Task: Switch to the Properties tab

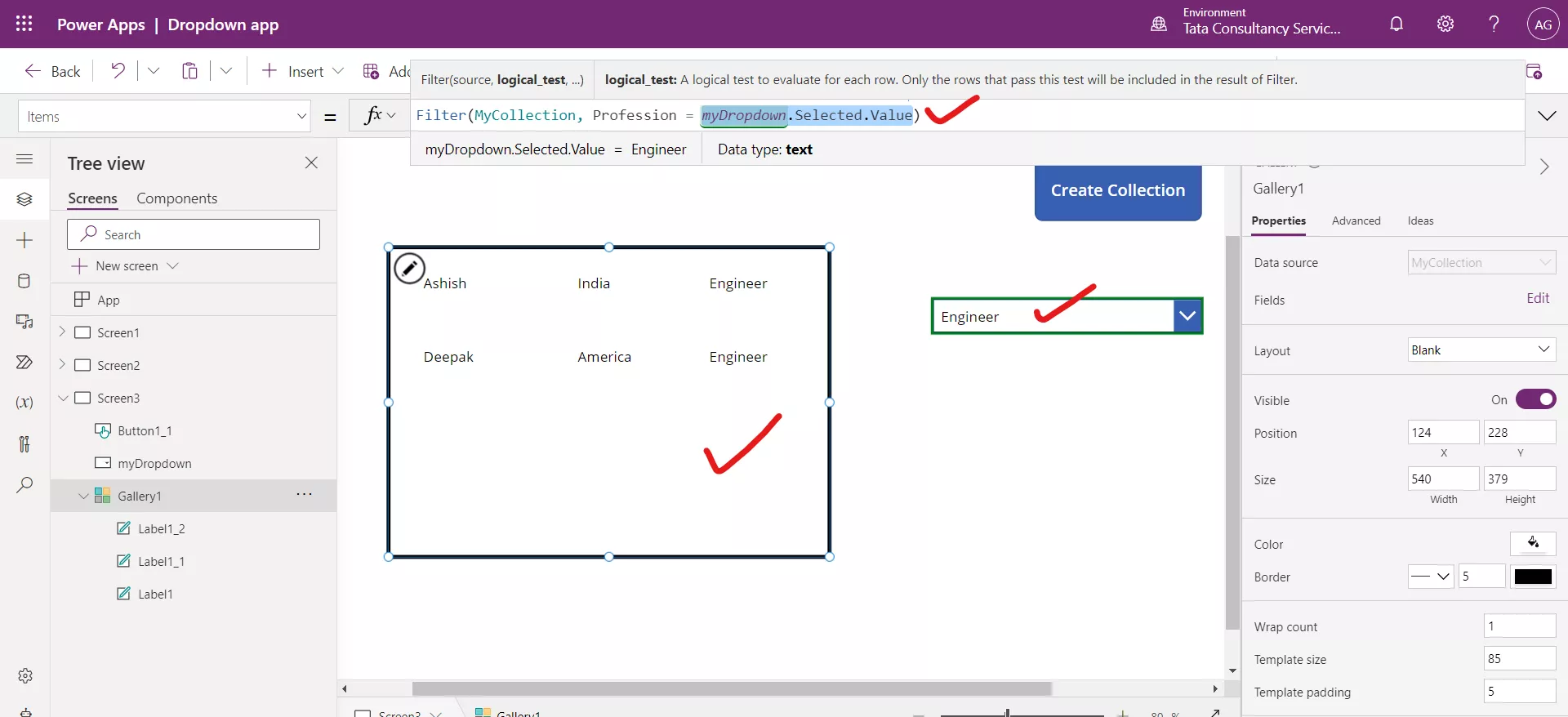Action: click(1278, 220)
